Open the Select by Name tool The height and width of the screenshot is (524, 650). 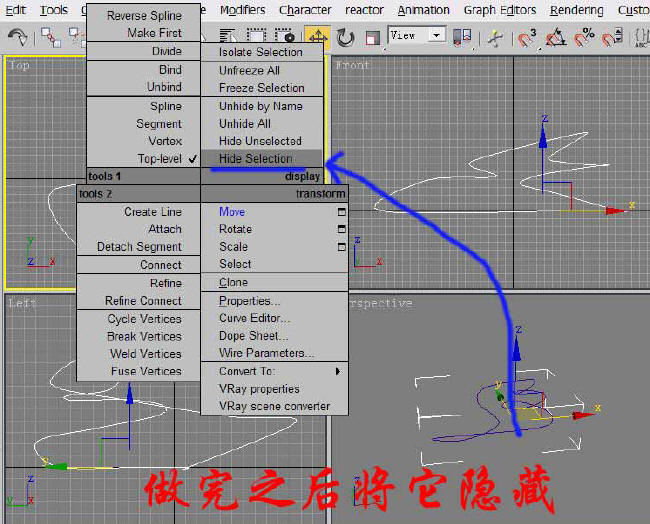click(228, 37)
